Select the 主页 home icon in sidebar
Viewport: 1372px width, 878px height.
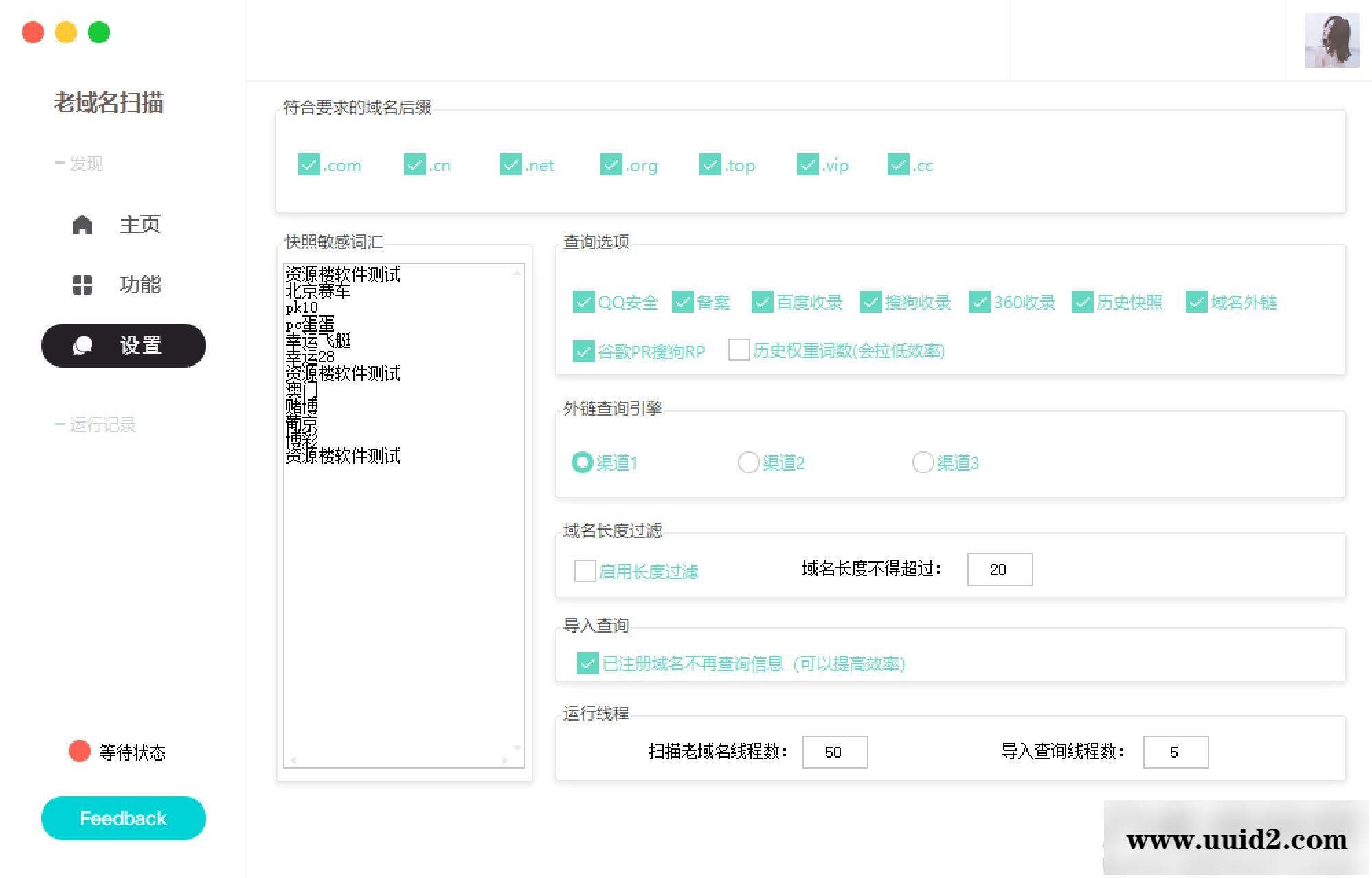(82, 224)
